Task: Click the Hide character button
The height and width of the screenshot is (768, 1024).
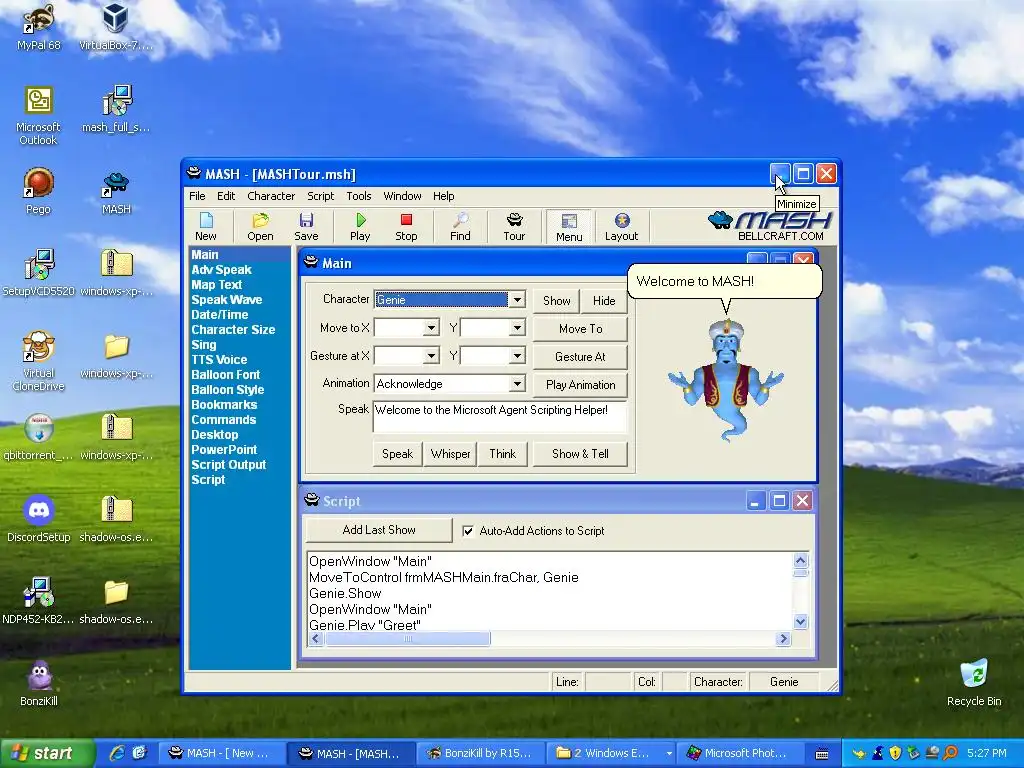Action: tap(604, 300)
